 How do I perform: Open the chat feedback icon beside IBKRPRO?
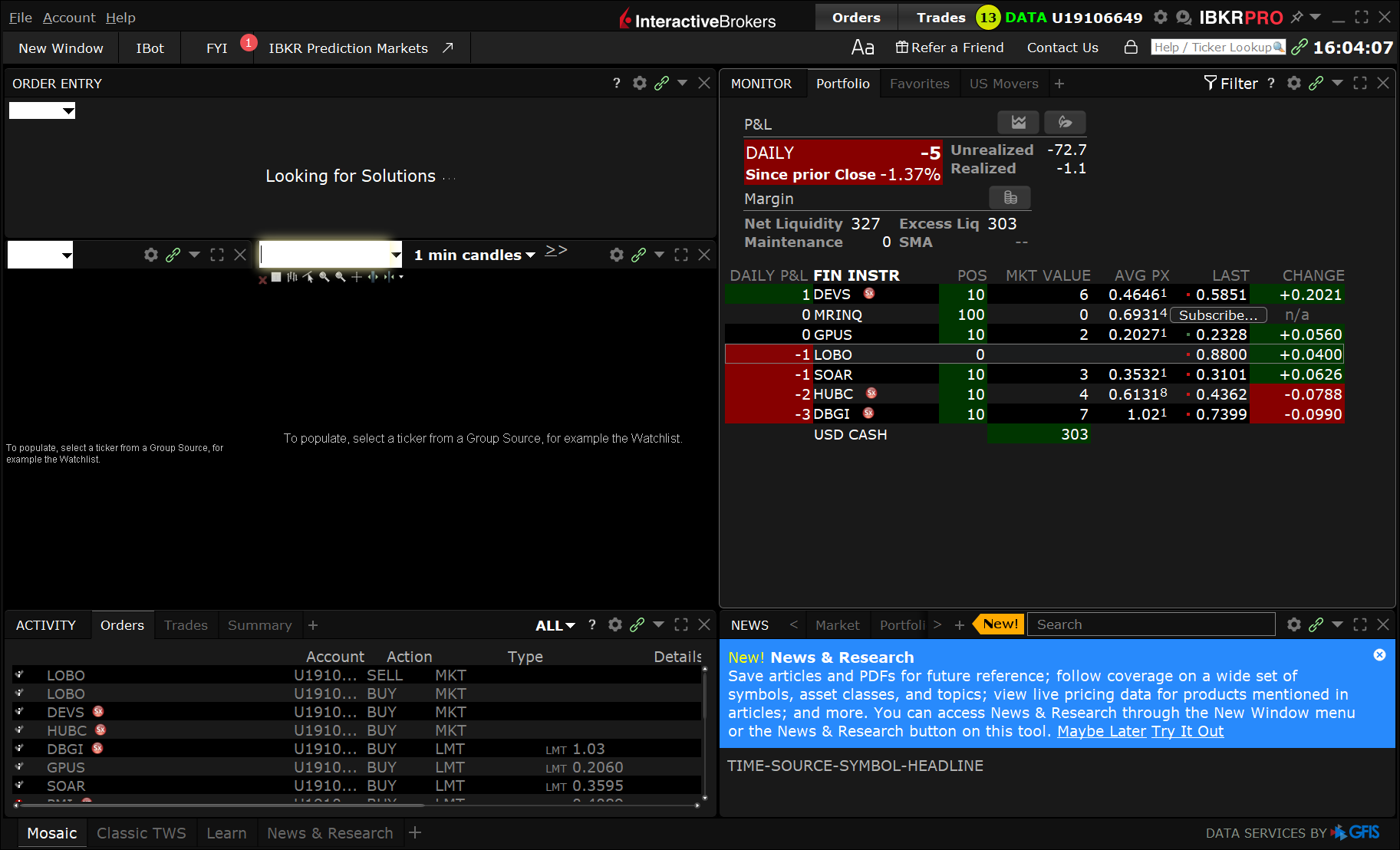(1184, 17)
